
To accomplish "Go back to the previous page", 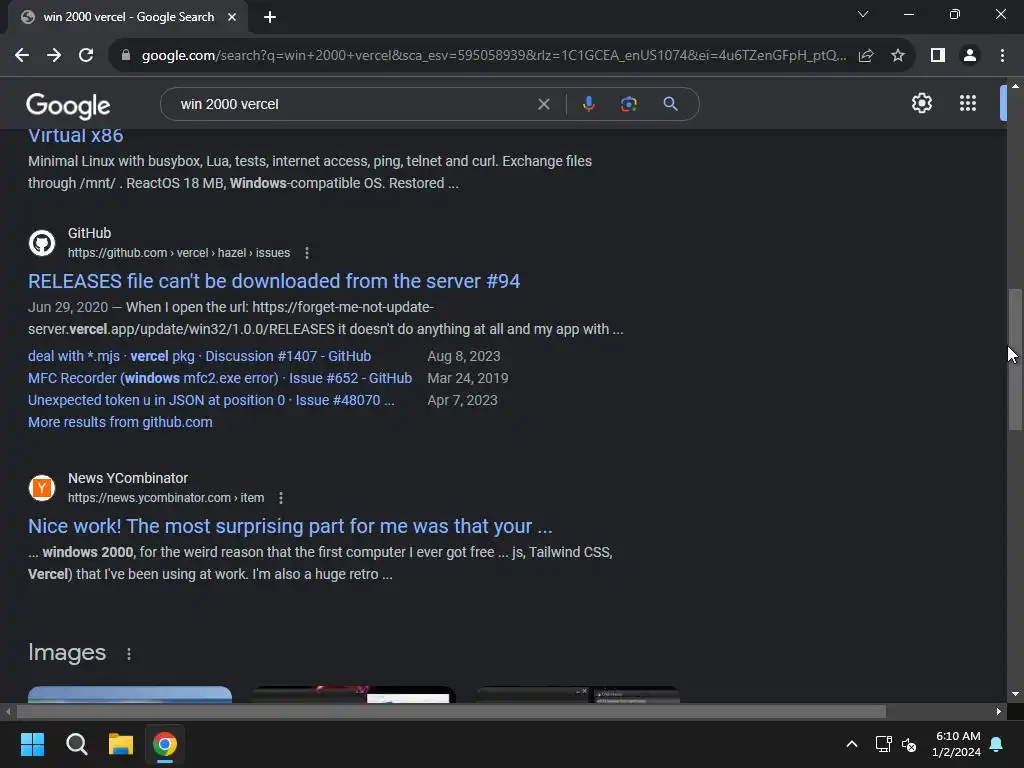I will (22, 56).
